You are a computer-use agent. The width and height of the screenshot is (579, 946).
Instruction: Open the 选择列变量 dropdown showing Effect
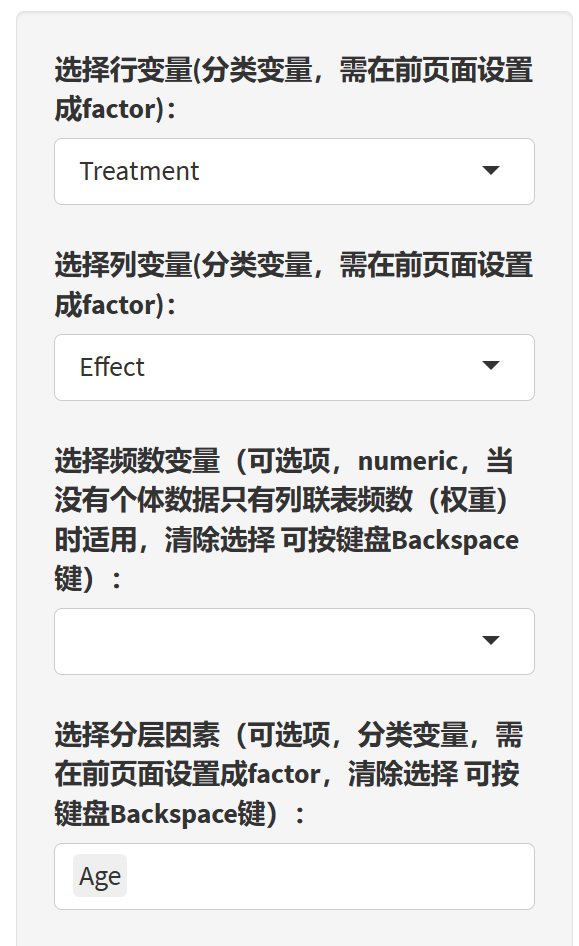(x=294, y=367)
